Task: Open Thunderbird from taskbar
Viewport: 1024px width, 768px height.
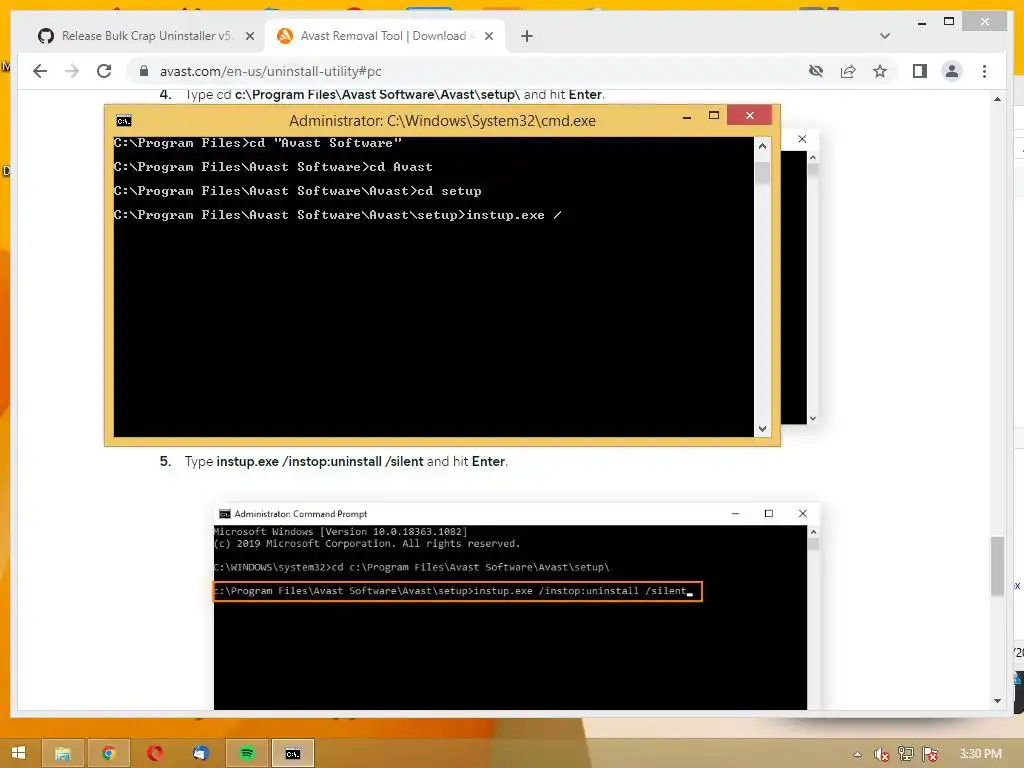Action: (200, 754)
